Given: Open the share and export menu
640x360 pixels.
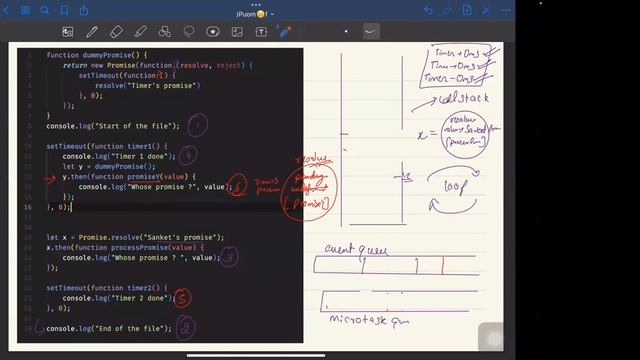Looking at the screenshot, I should coord(84,11).
